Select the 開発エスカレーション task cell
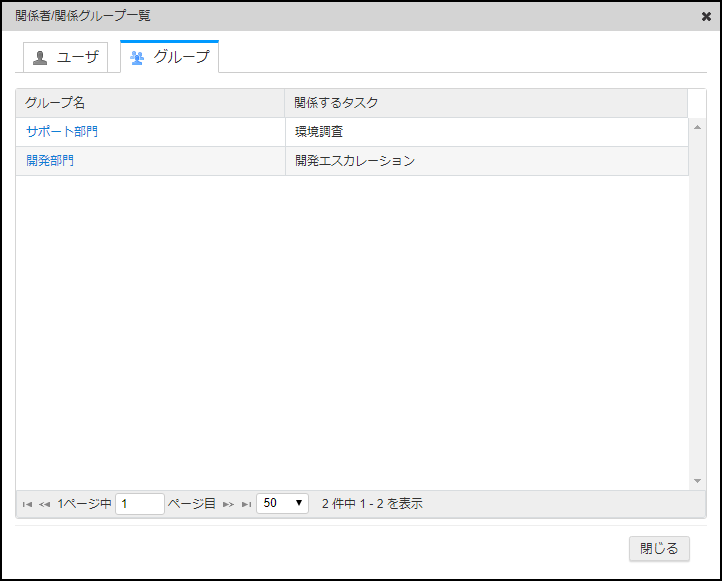 [355, 161]
